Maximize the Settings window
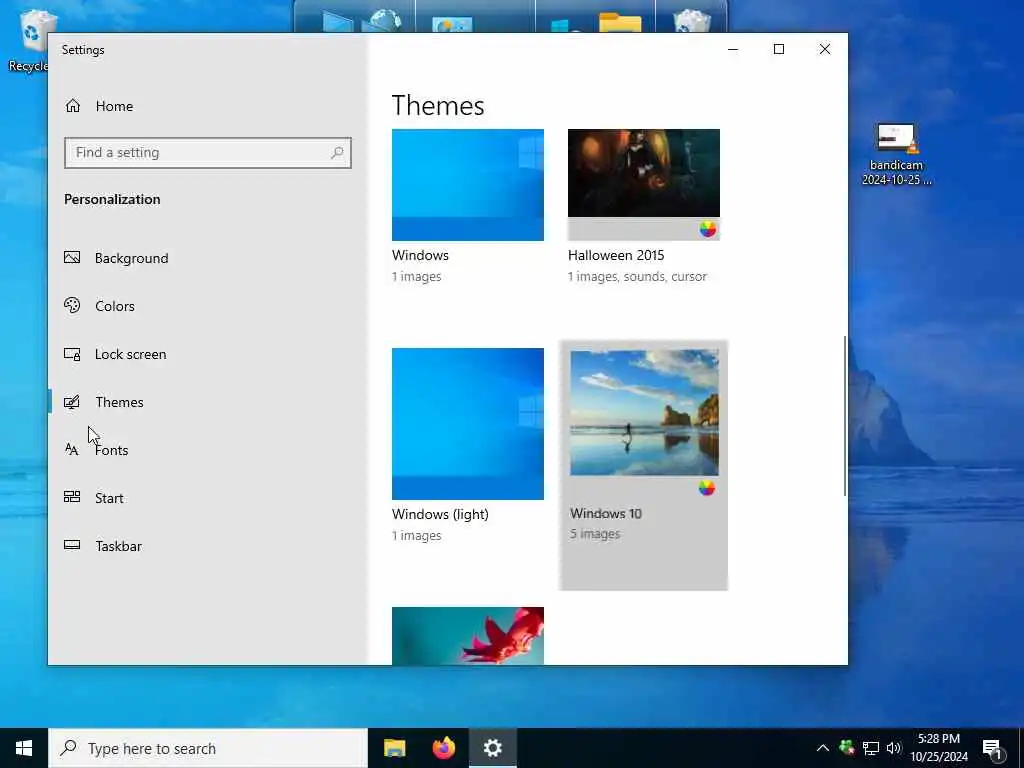Screen dimensions: 1024x768 pyautogui.click(x=778, y=50)
